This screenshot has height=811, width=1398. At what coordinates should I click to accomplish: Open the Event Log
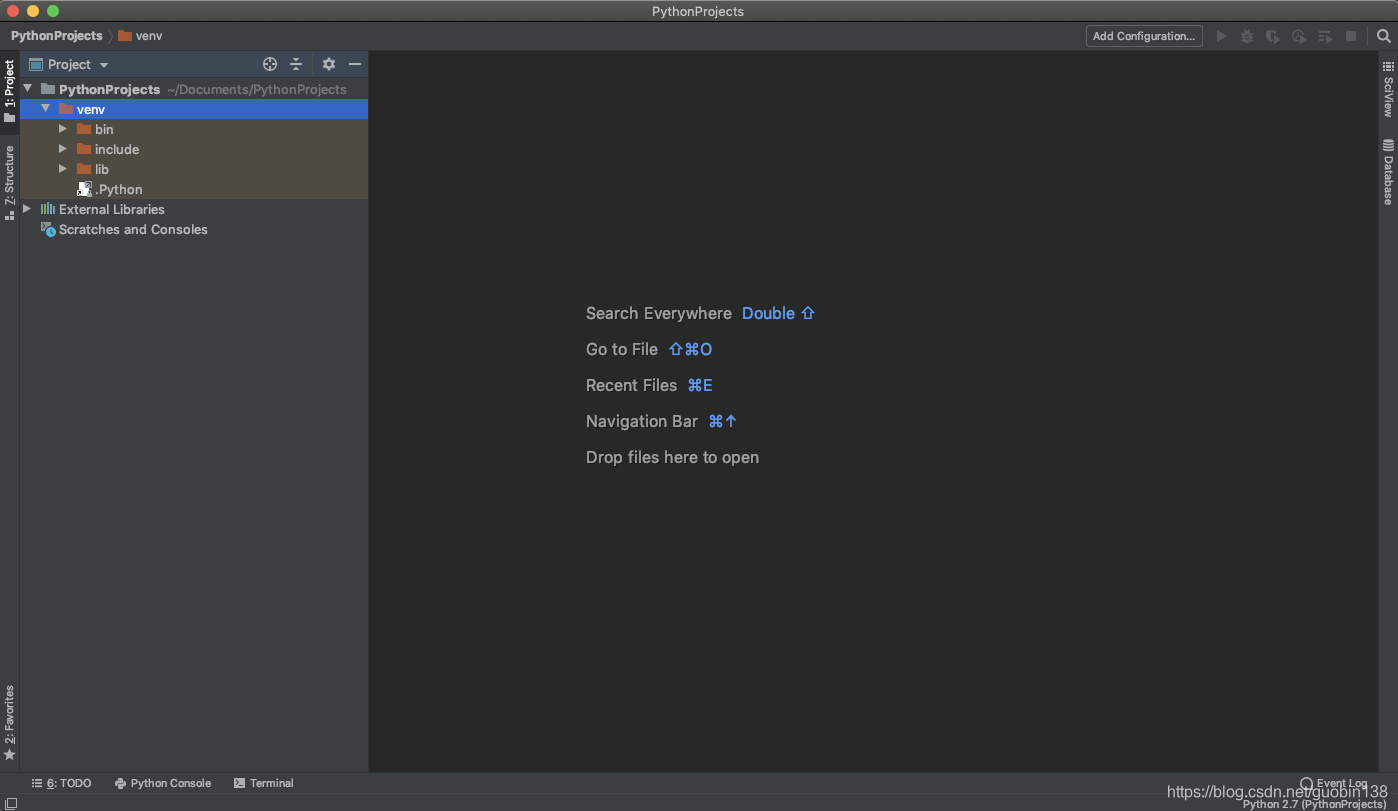point(1333,783)
